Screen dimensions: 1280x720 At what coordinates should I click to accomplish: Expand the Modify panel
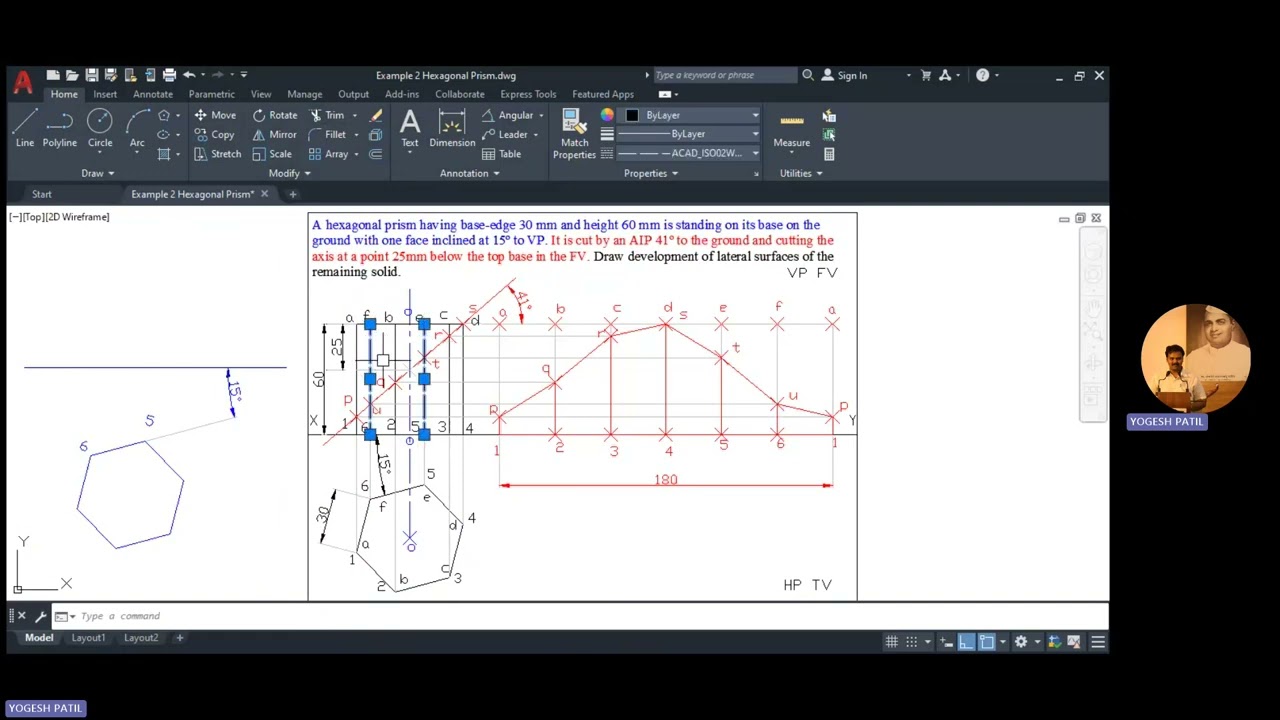[290, 173]
